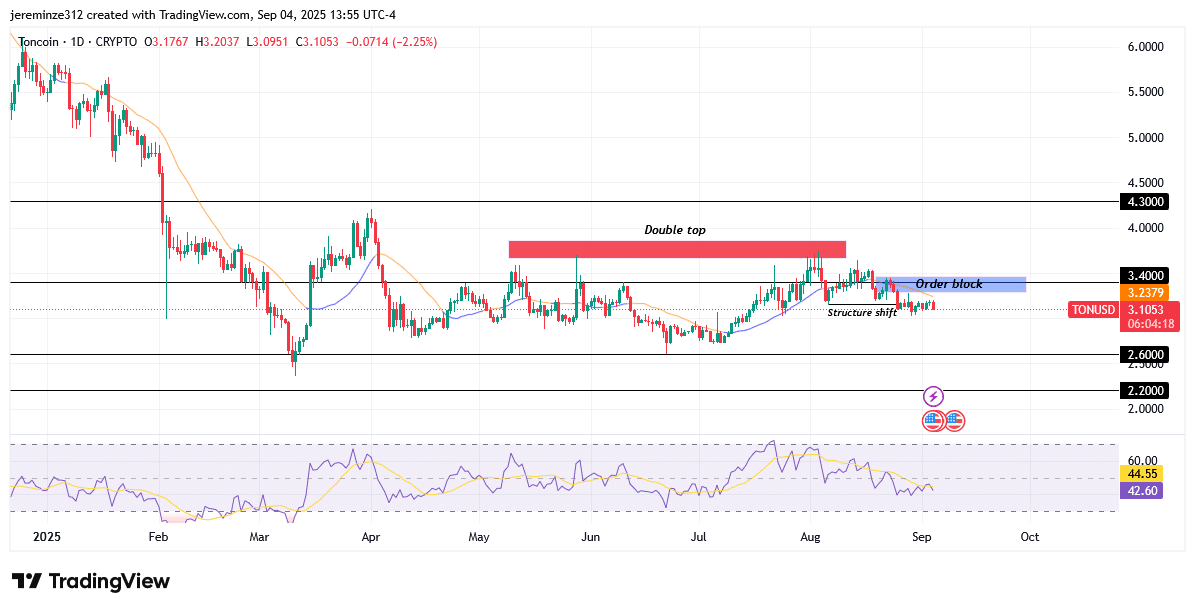Screen dimensions: 1195x611
Task: Select the blue Order block rectangle
Action: click(950, 284)
